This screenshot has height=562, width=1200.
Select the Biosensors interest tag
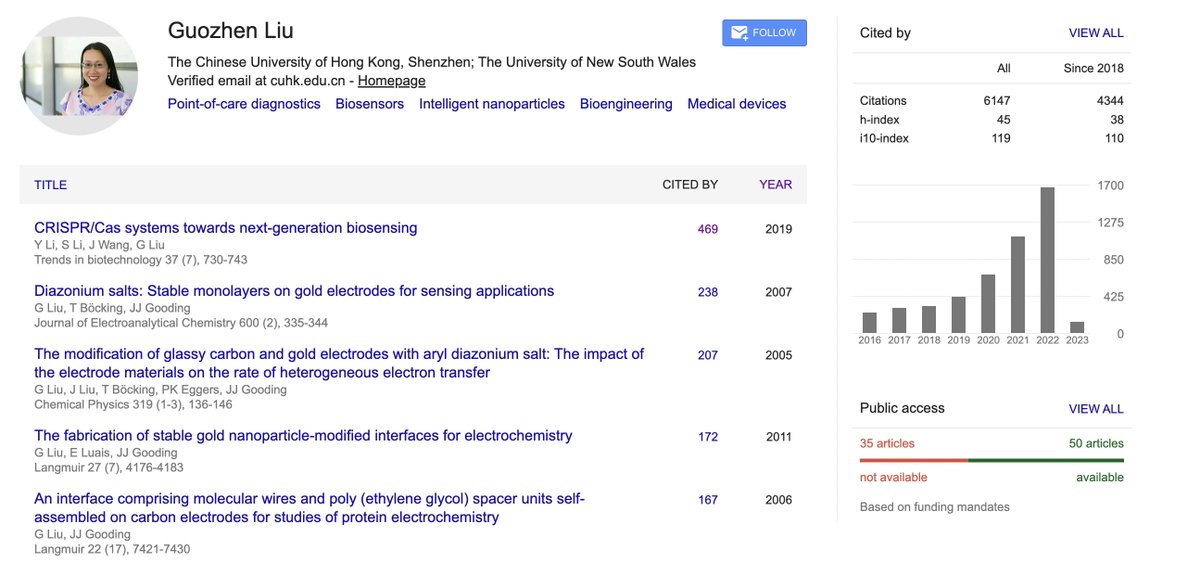pyautogui.click(x=370, y=104)
